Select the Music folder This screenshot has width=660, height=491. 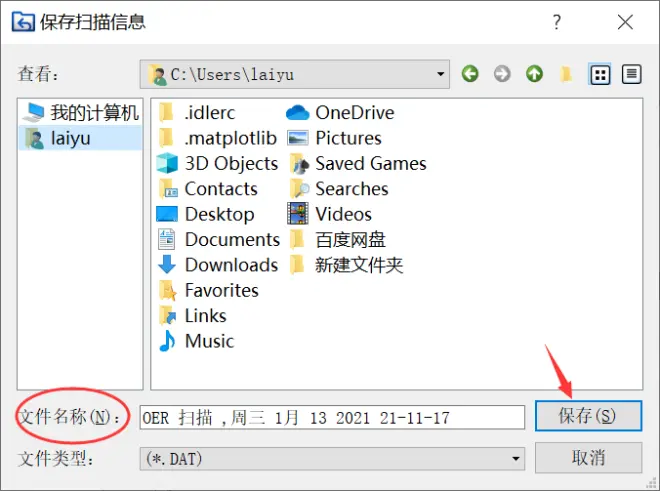(196, 341)
